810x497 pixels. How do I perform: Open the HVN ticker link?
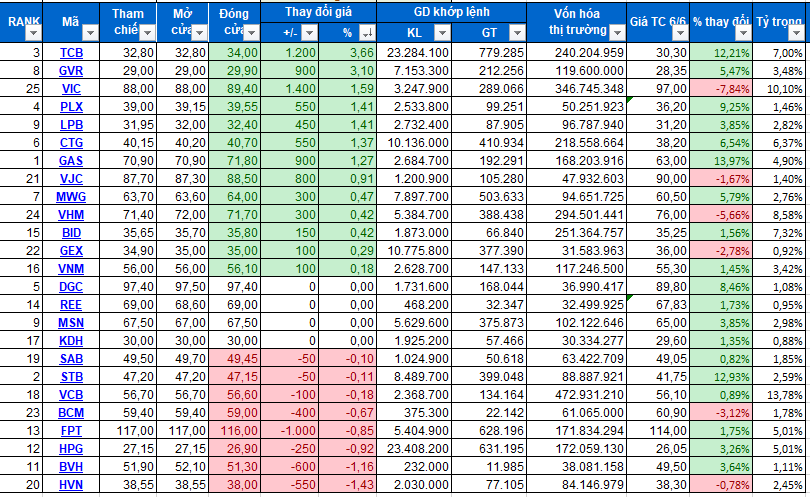coord(71,485)
